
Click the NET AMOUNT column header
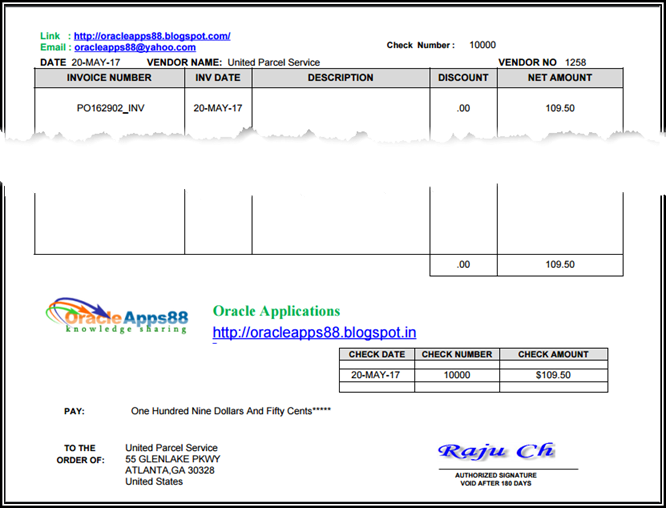tap(560, 78)
